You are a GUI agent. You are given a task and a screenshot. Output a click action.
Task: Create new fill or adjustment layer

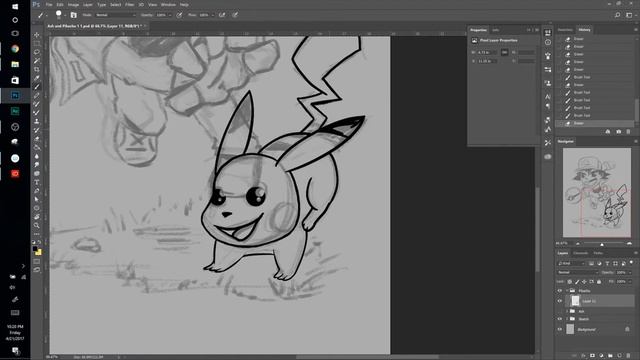[601, 356]
